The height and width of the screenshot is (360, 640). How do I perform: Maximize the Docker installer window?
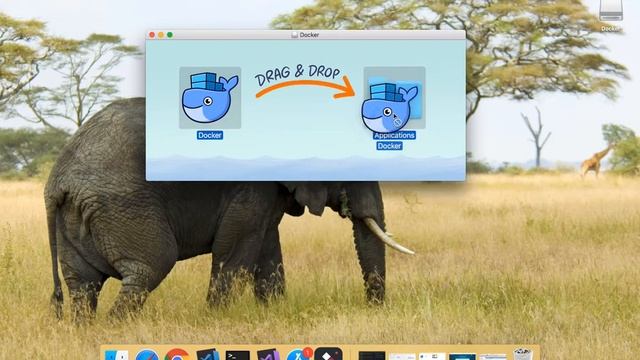(170, 35)
